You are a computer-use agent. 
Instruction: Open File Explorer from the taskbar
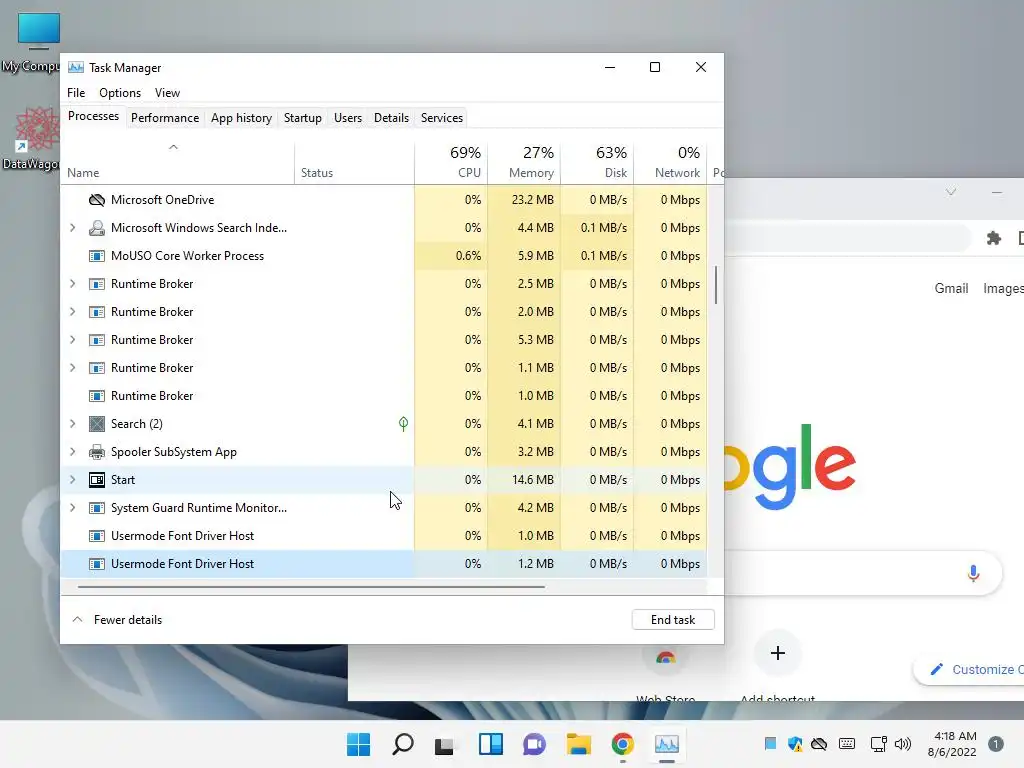(x=579, y=744)
